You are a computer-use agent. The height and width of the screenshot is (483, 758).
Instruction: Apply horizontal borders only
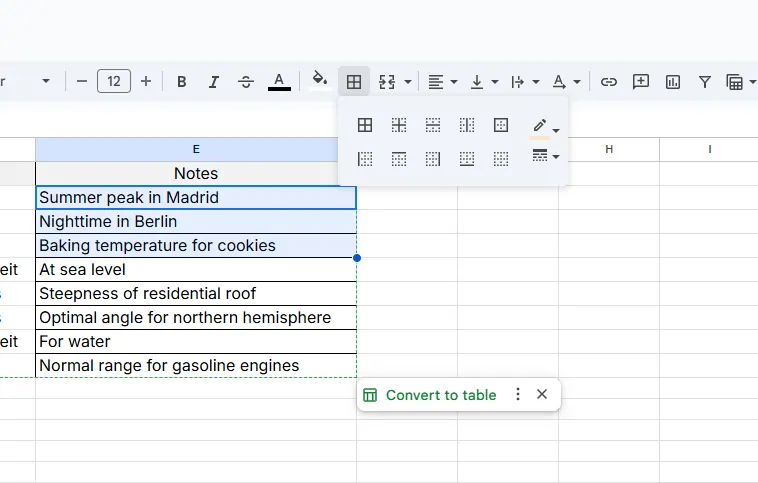[433, 125]
